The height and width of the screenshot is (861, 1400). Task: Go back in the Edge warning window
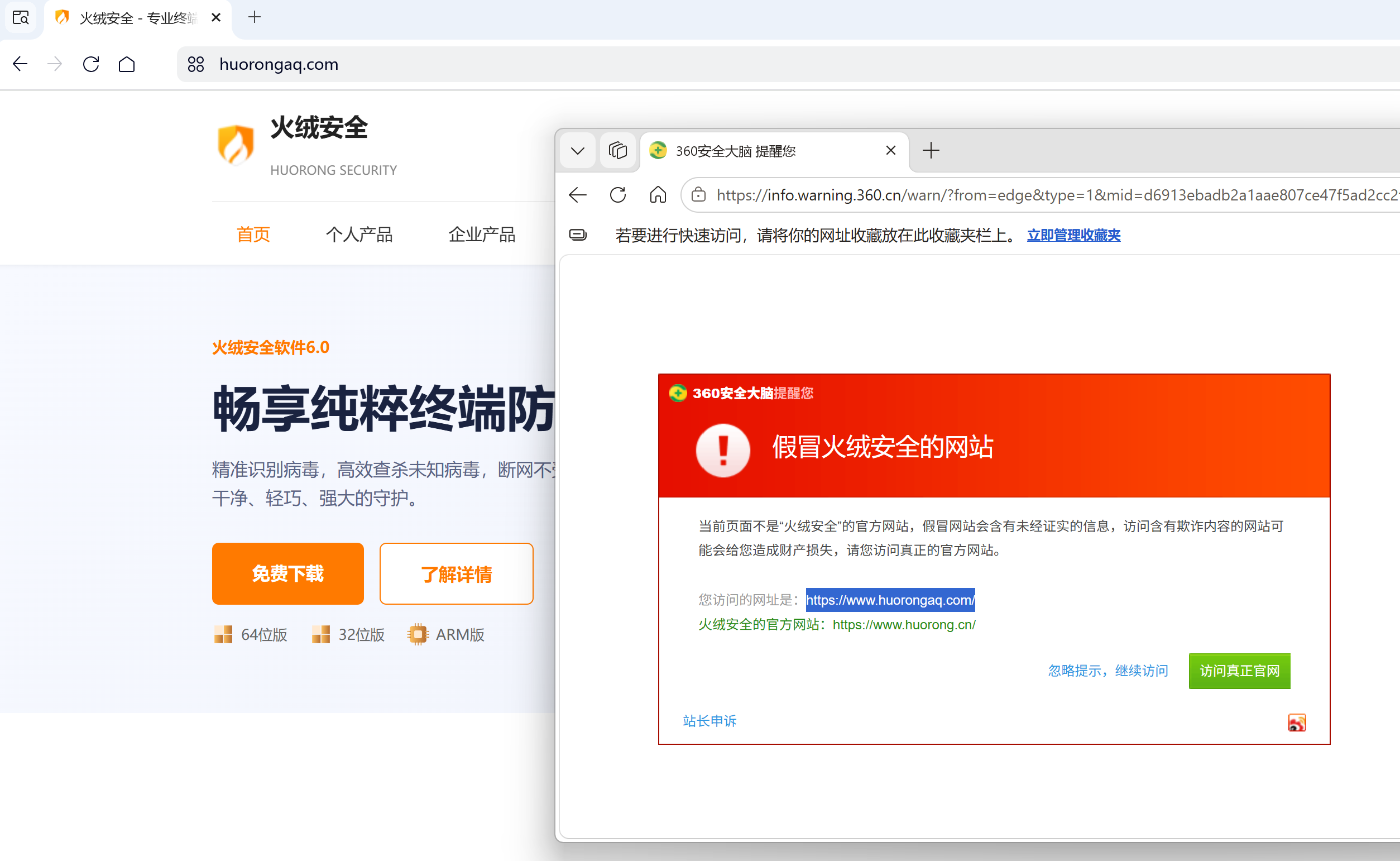click(x=578, y=195)
